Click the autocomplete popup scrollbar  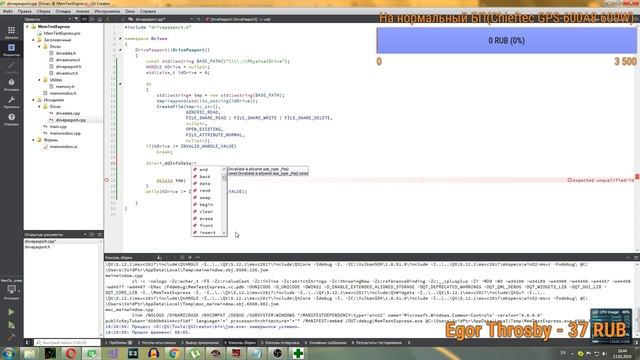coord(224,201)
